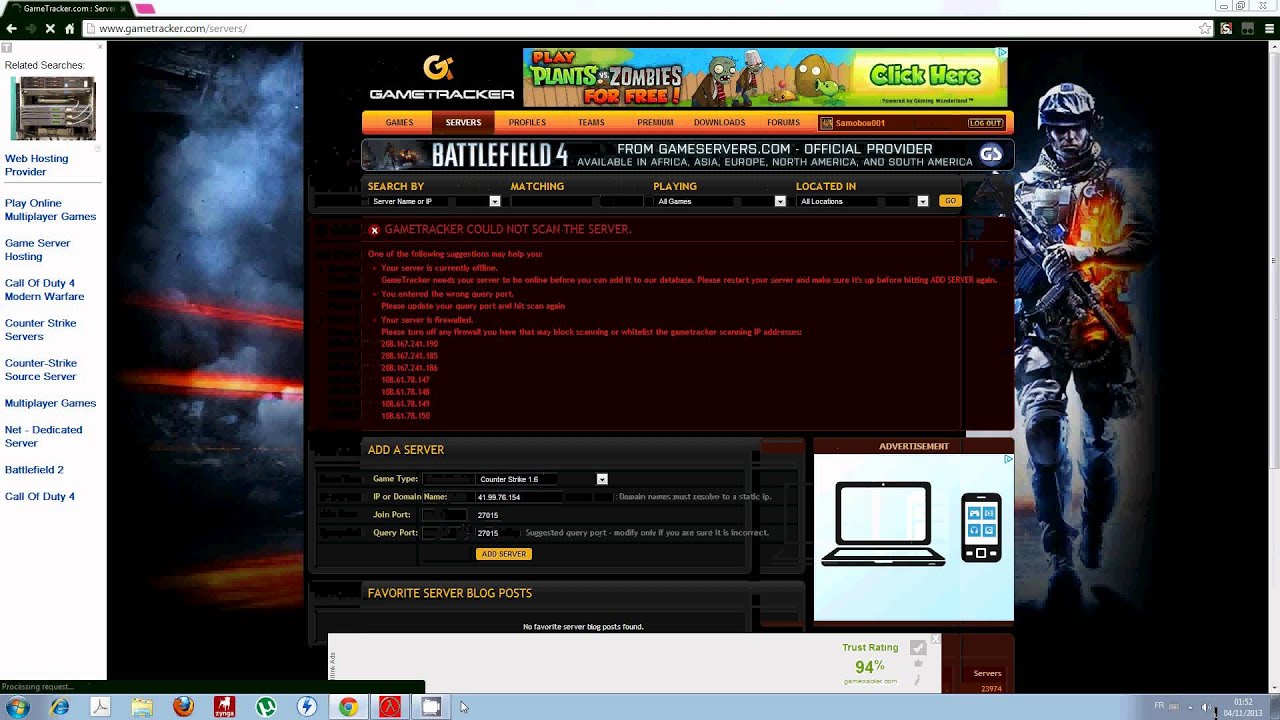The image size is (1280, 720).
Task: Select the SERVERS menu tab
Action: [463, 123]
